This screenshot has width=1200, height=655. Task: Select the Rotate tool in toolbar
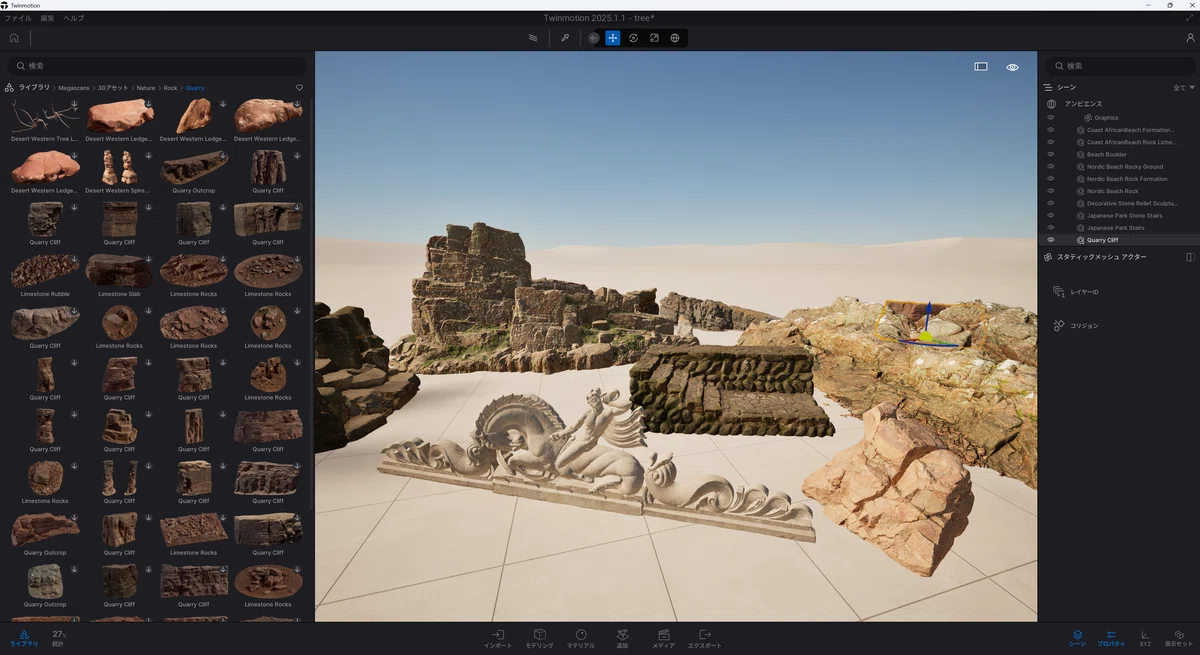pyautogui.click(x=633, y=38)
